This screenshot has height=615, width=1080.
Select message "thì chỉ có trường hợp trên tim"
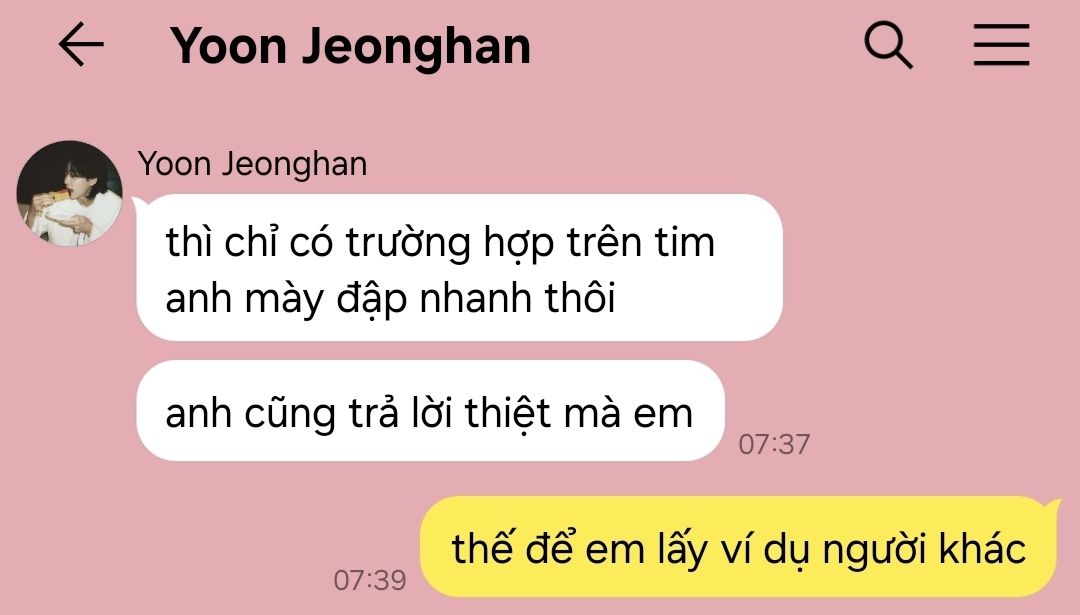pyautogui.click(x=440, y=242)
